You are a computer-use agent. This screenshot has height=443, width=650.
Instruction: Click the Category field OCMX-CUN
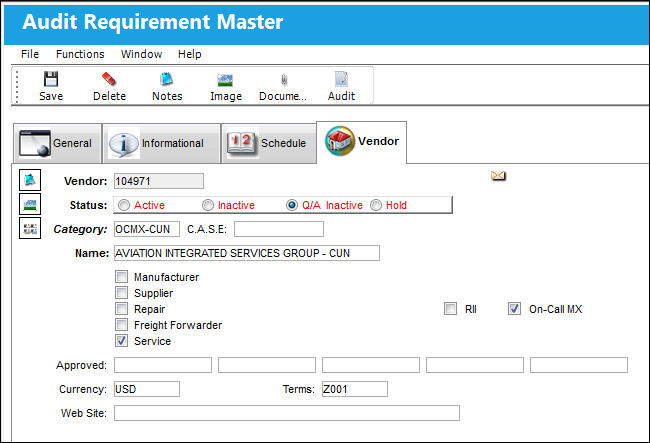point(147,229)
